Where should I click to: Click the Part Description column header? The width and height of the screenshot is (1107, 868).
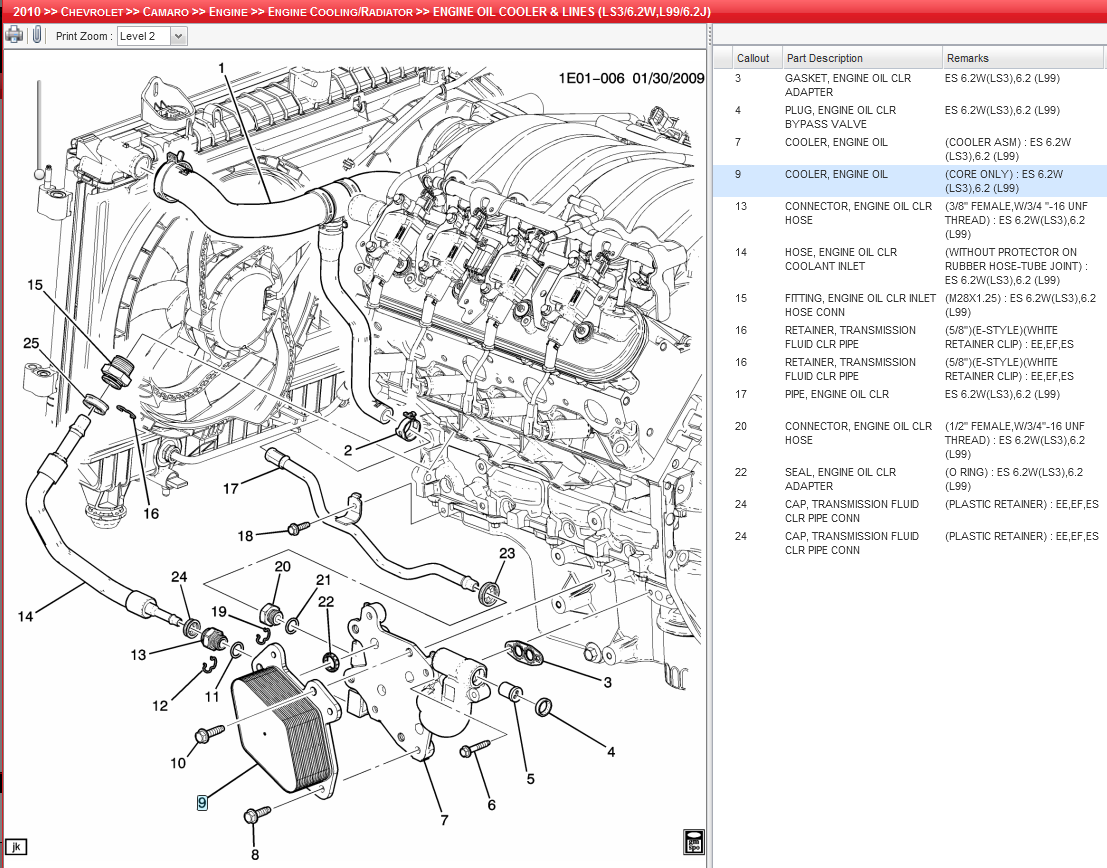tap(824, 58)
